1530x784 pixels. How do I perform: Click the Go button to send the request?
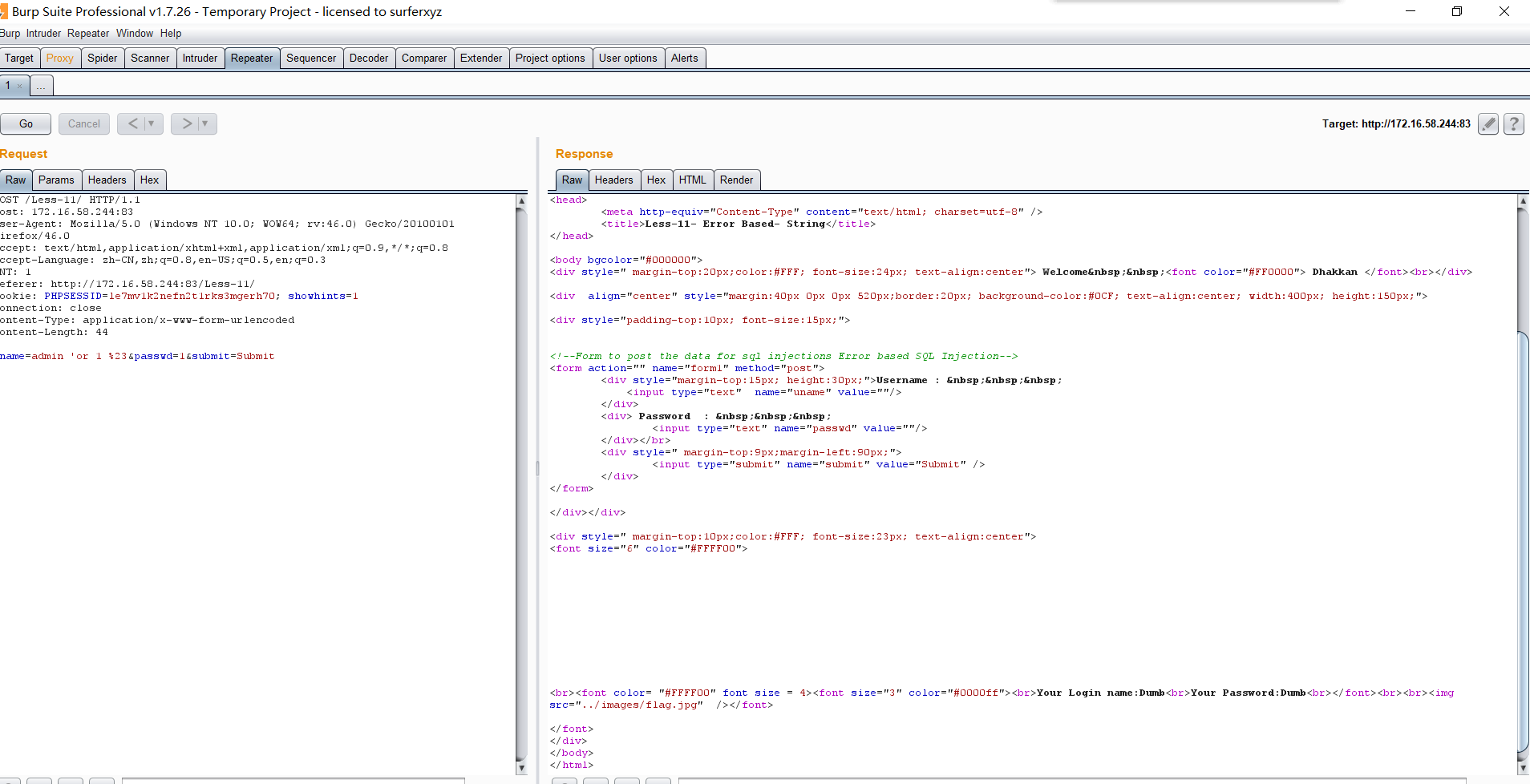[x=26, y=123]
